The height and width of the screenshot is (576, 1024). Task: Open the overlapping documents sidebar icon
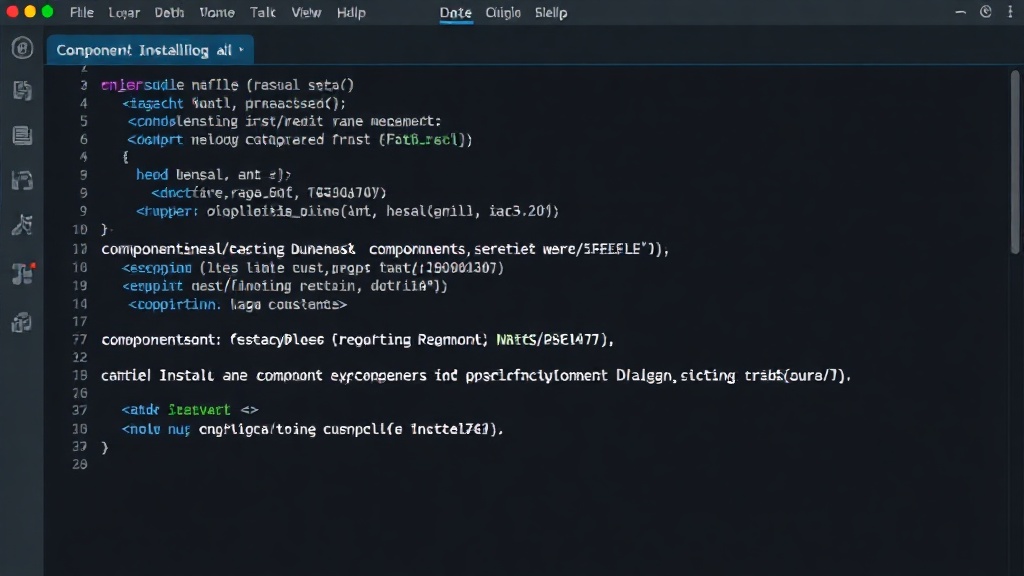pyautogui.click(x=22, y=91)
